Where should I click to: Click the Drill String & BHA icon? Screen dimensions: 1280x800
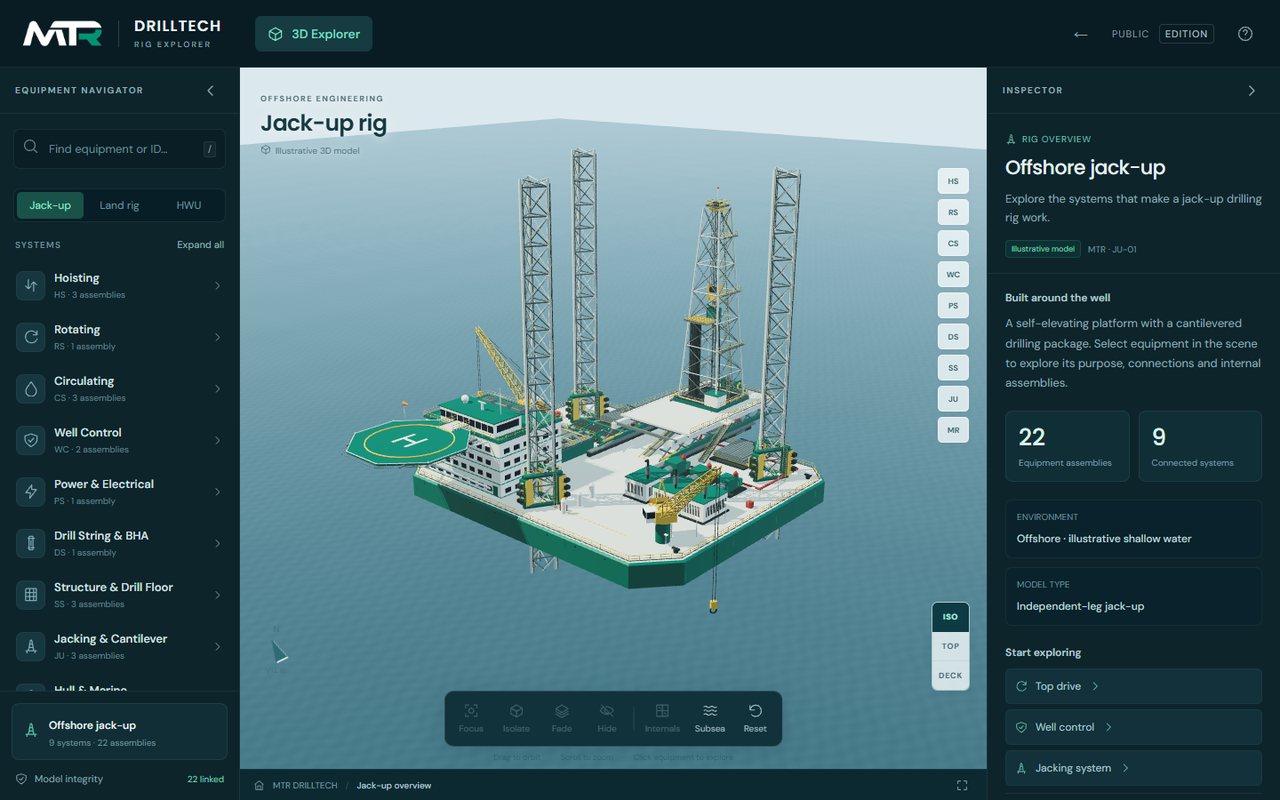tap(31, 543)
